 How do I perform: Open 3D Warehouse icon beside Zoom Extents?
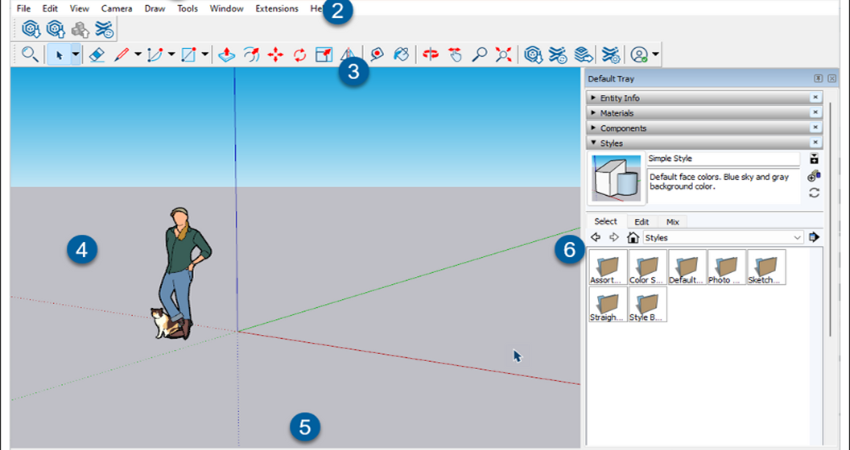533,54
